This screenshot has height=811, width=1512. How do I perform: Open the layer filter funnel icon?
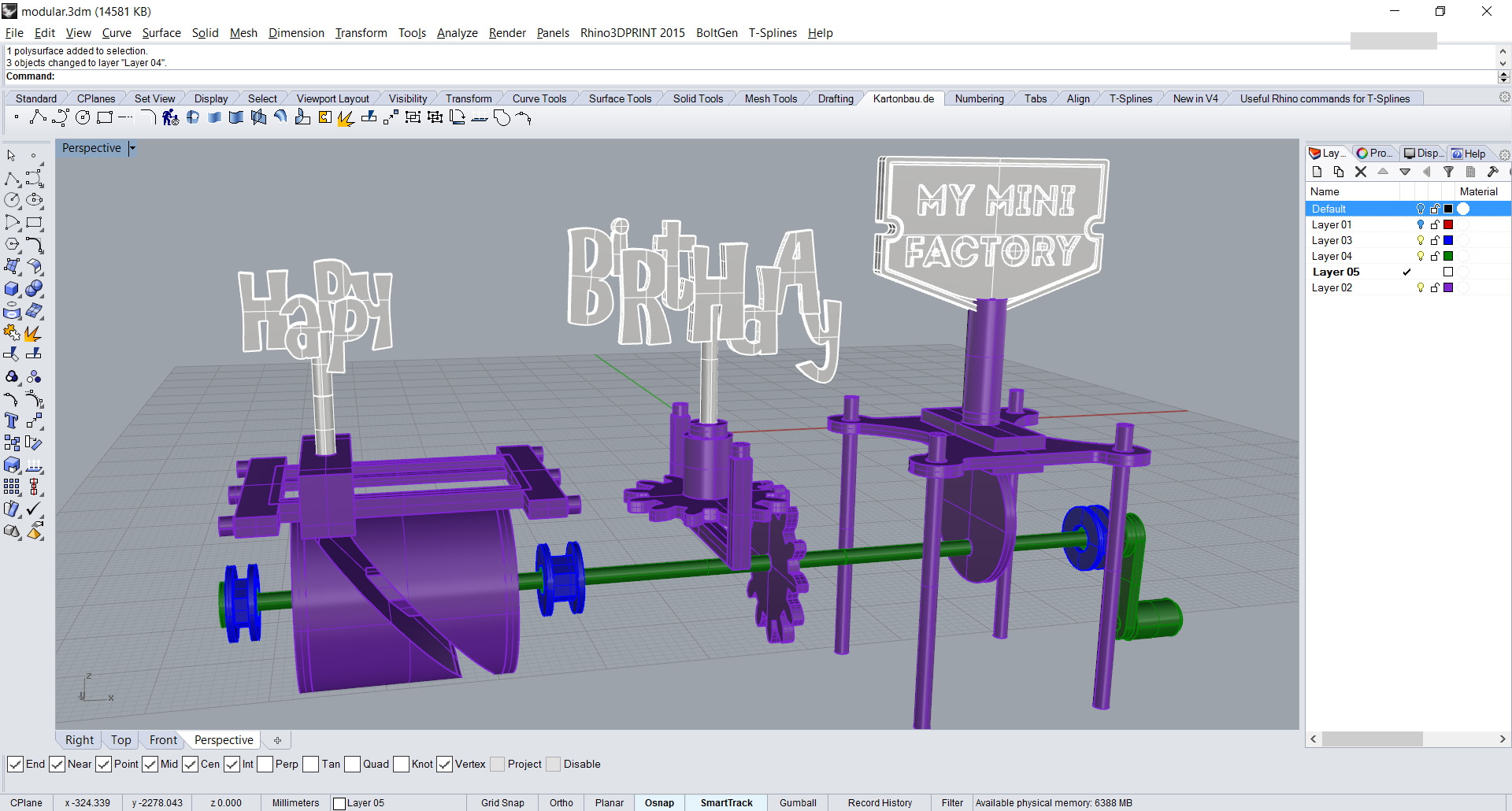pyautogui.click(x=1448, y=172)
